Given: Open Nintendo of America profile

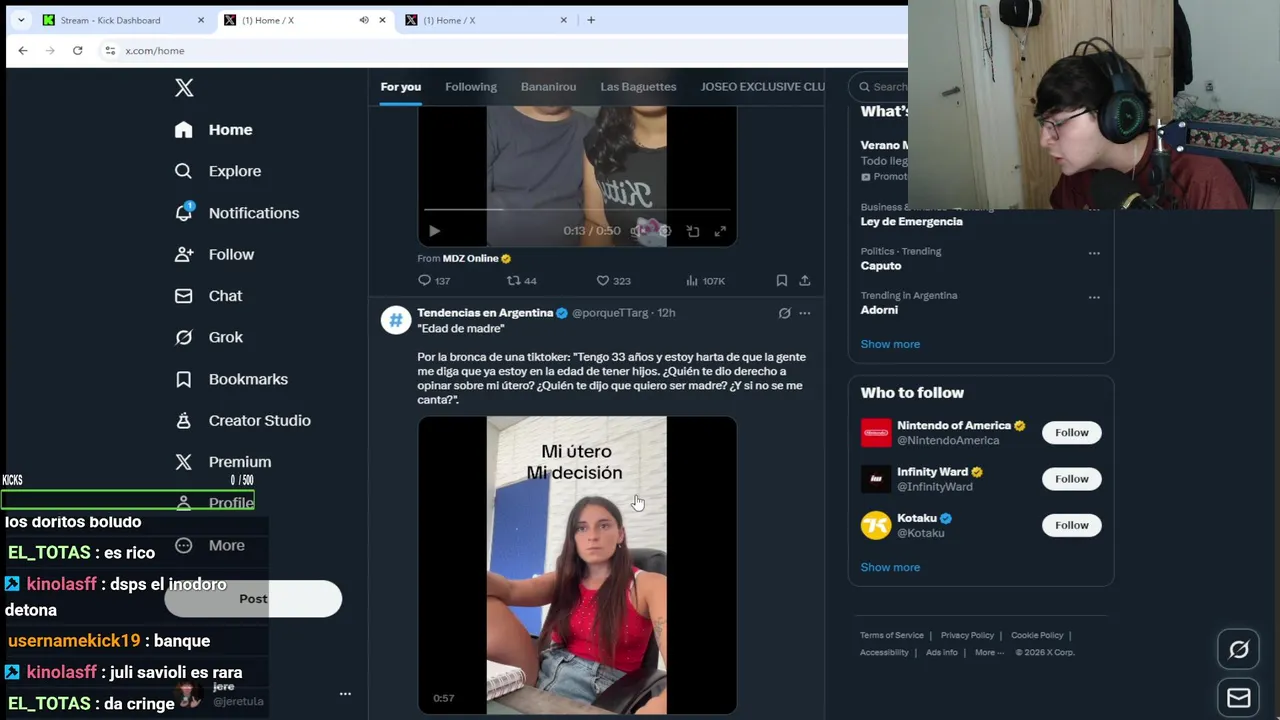Looking at the screenshot, I should tap(954, 426).
